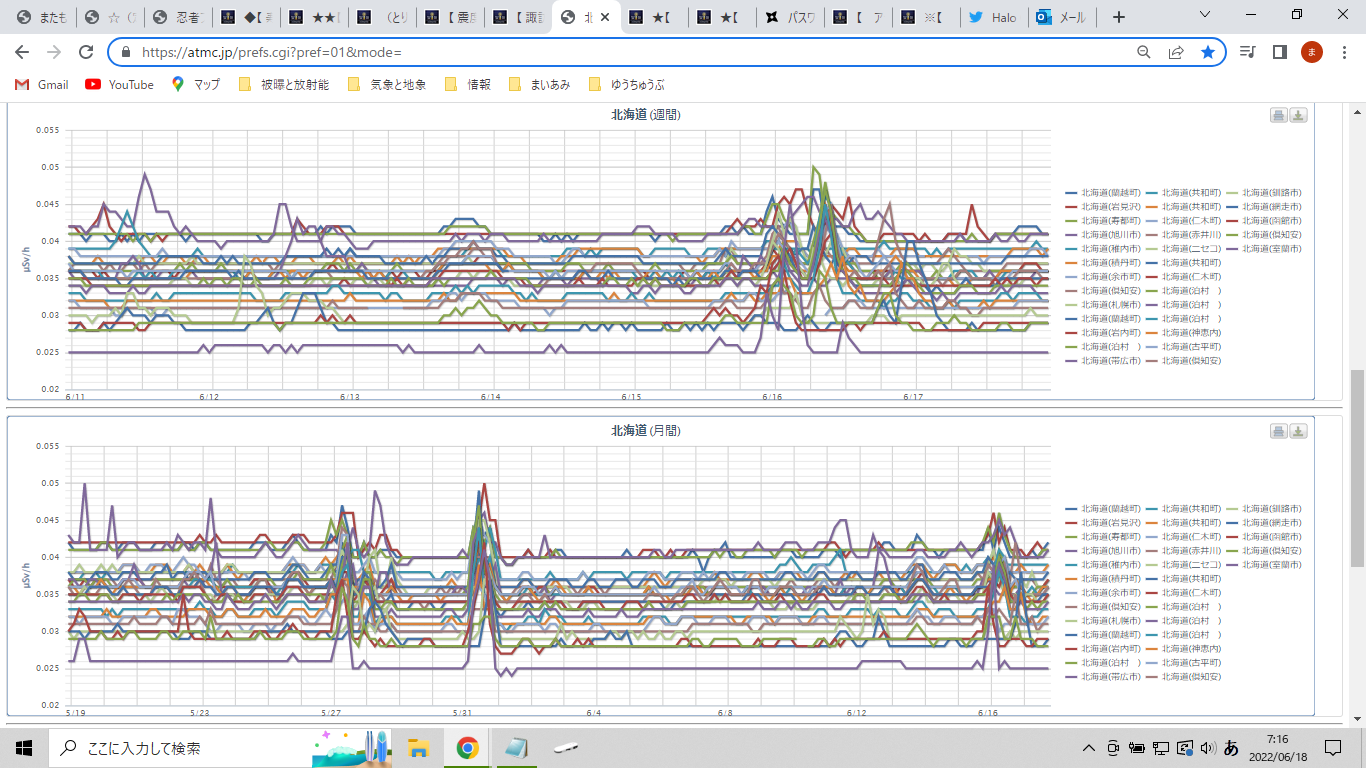Screen dimensions: 1366x768
Task: Print the weekly 北海道 chart
Action: tap(1278, 116)
